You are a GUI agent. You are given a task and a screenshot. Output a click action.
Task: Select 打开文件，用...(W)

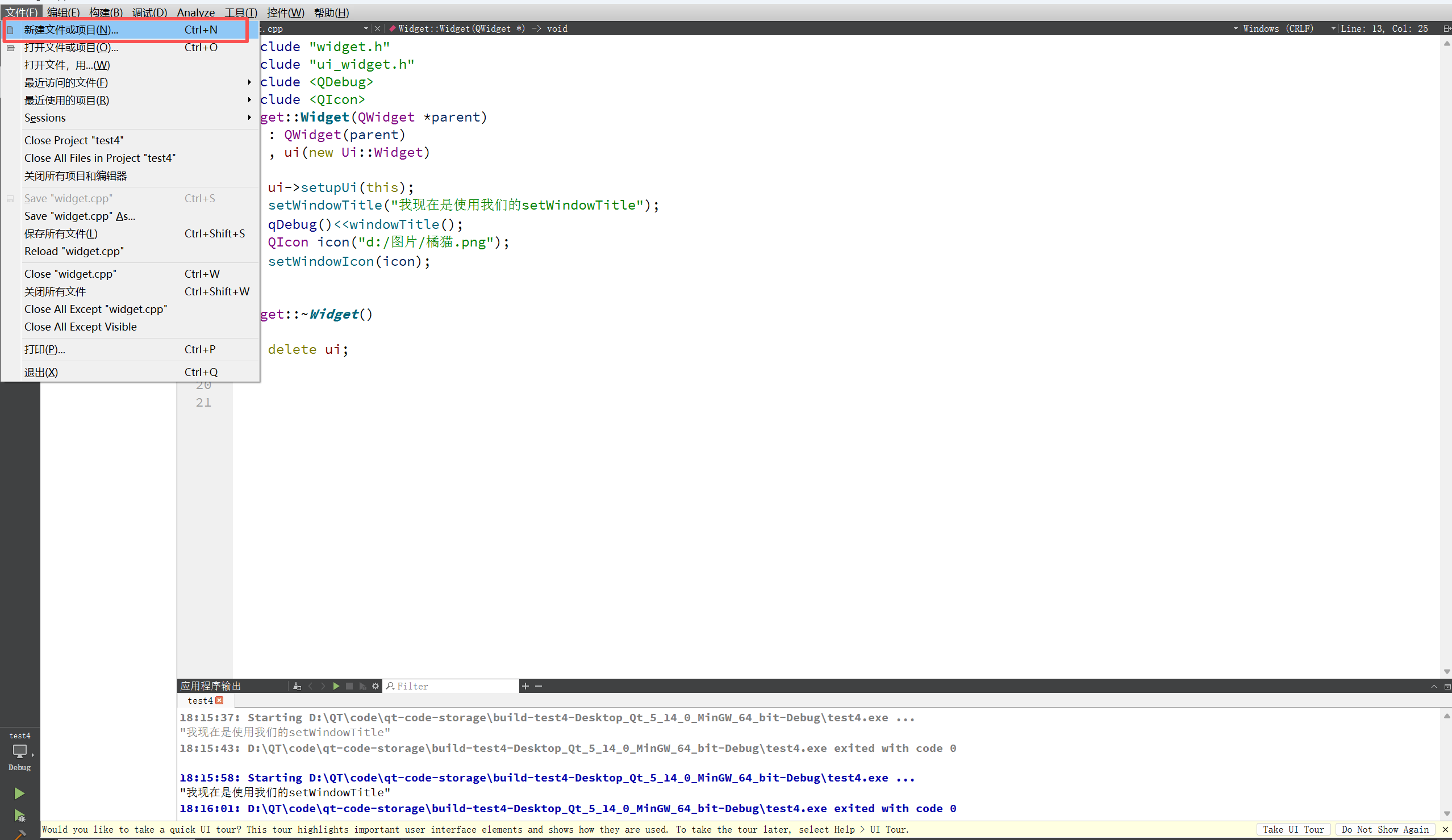pyautogui.click(x=130, y=65)
